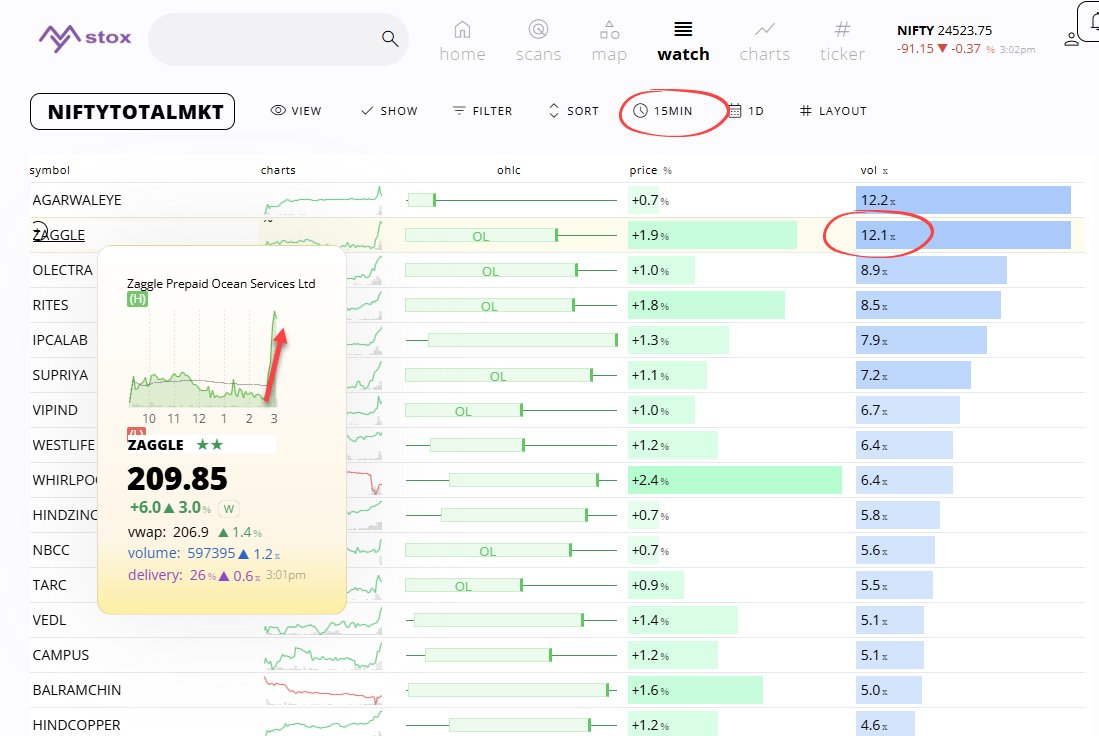The image size is (1099, 736).
Task: Select the VEDL symbol
Action: coord(49,620)
